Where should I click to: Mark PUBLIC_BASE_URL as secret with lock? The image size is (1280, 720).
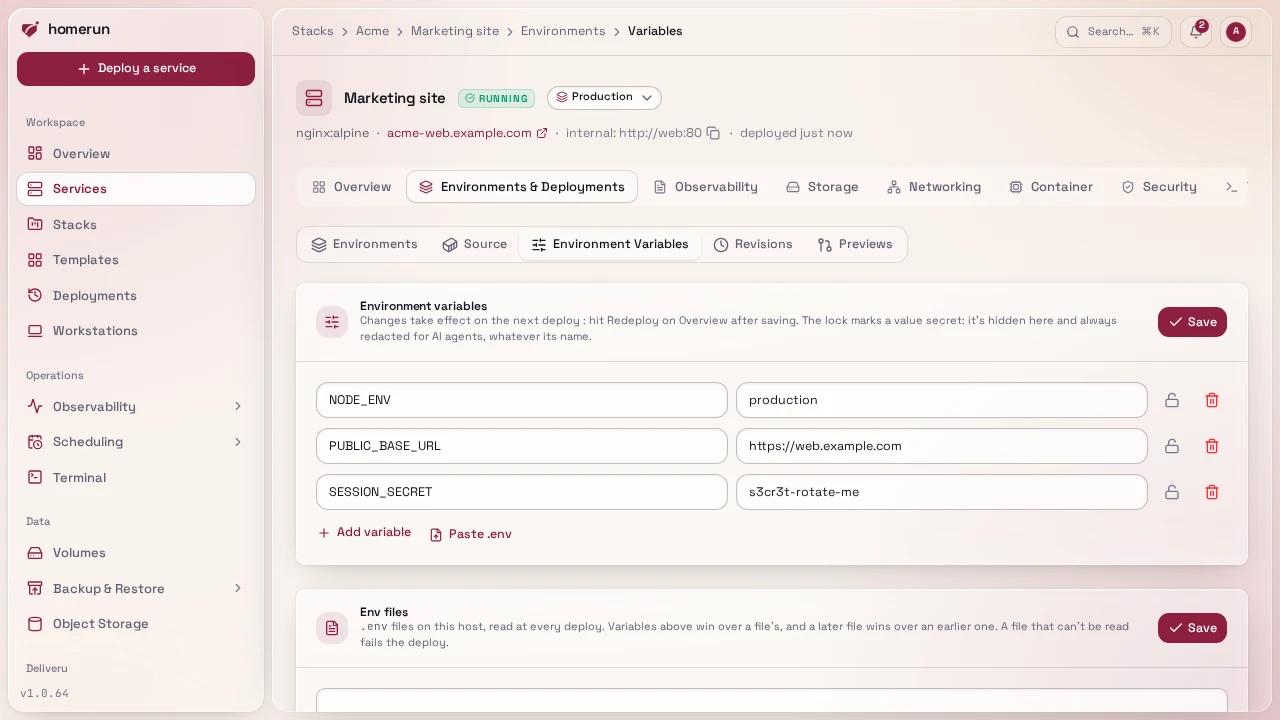pos(1172,446)
